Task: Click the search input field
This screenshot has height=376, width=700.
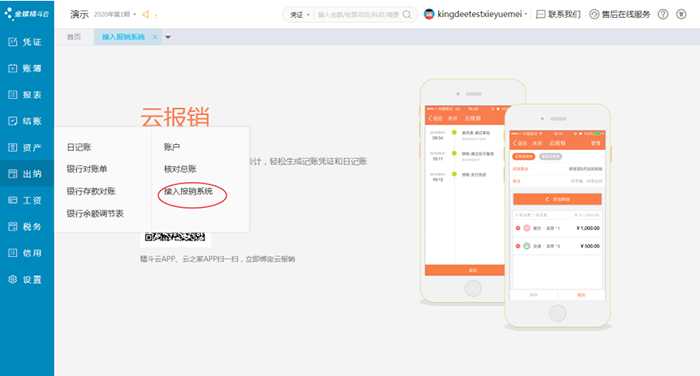Action: pyautogui.click(x=358, y=15)
